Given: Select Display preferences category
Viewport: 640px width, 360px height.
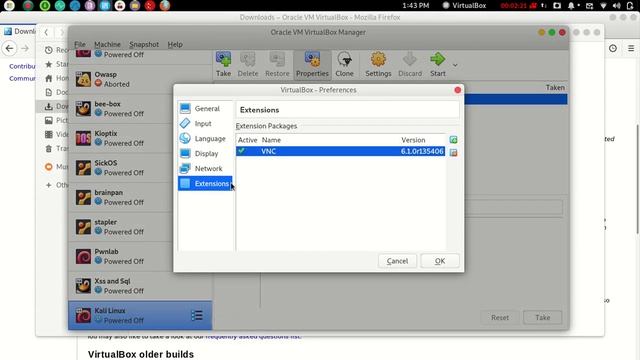Looking at the screenshot, I should (205, 153).
